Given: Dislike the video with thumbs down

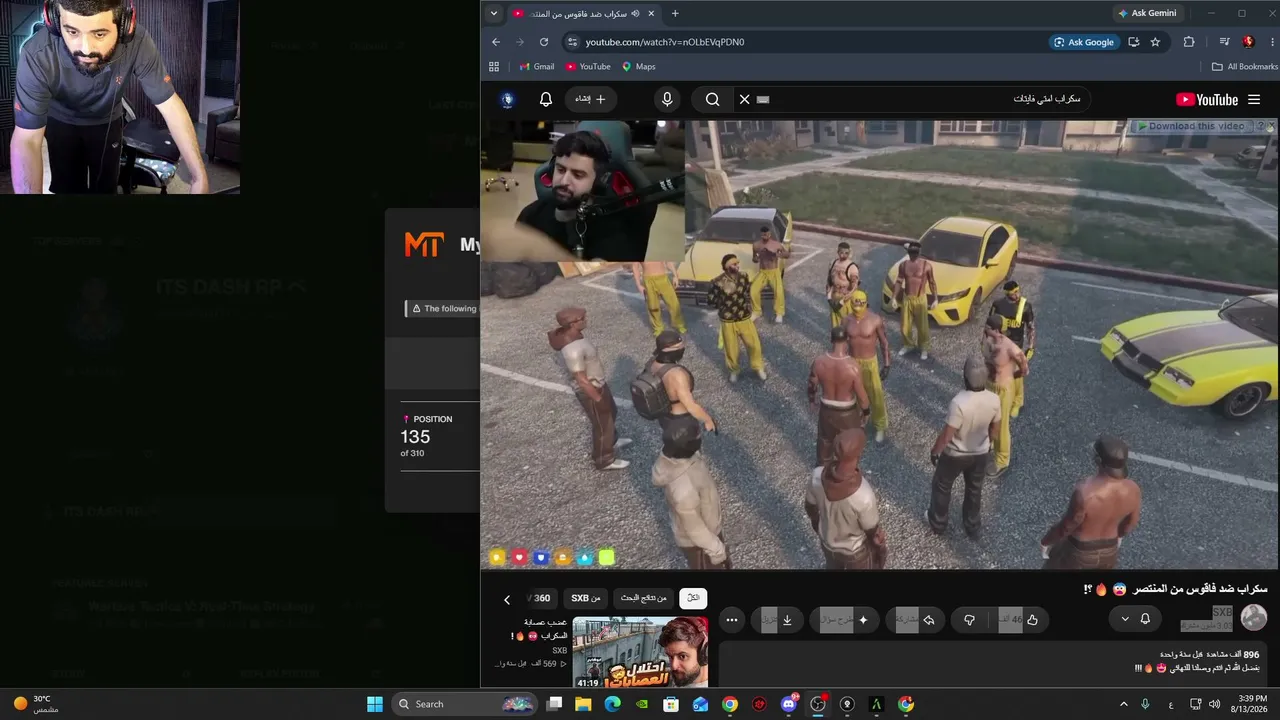Looking at the screenshot, I should 969,620.
